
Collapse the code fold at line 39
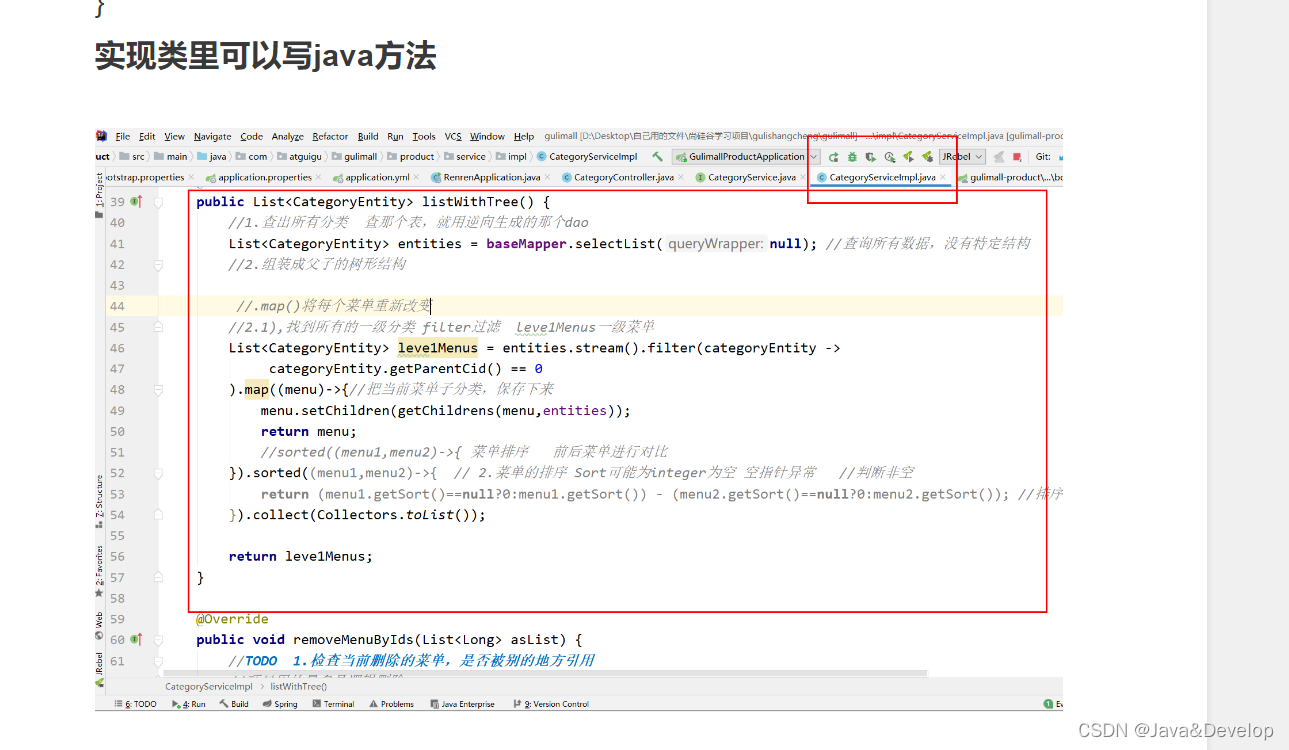158,202
